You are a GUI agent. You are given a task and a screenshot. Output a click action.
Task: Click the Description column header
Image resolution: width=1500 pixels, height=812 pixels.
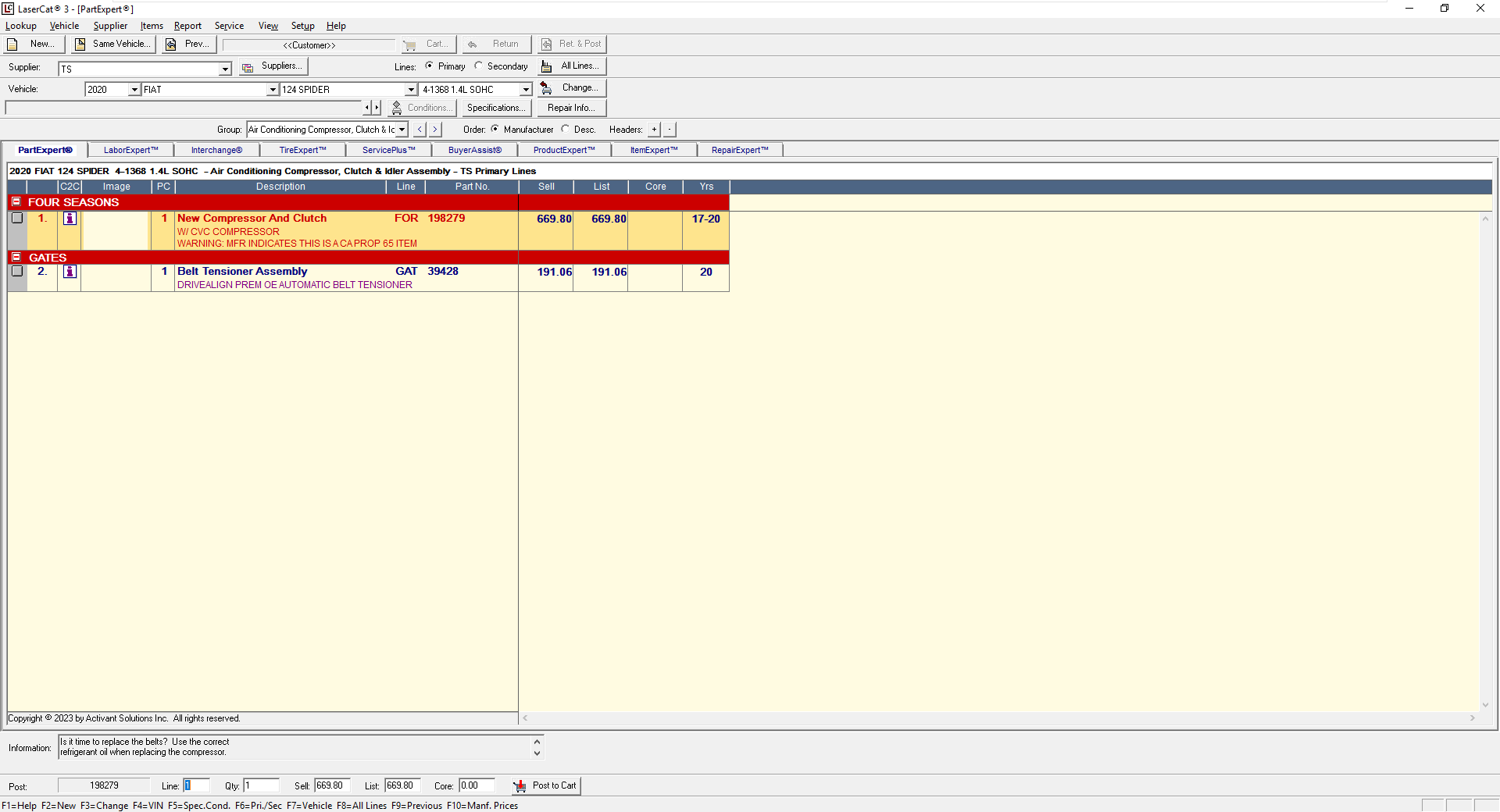[x=280, y=187]
